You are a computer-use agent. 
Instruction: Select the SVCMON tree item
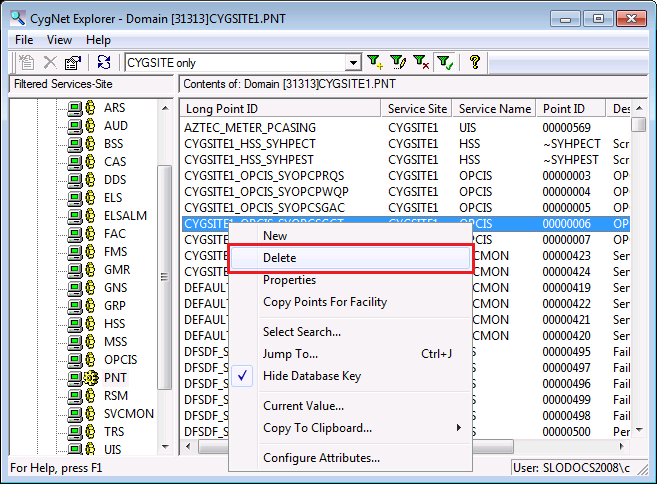129,414
